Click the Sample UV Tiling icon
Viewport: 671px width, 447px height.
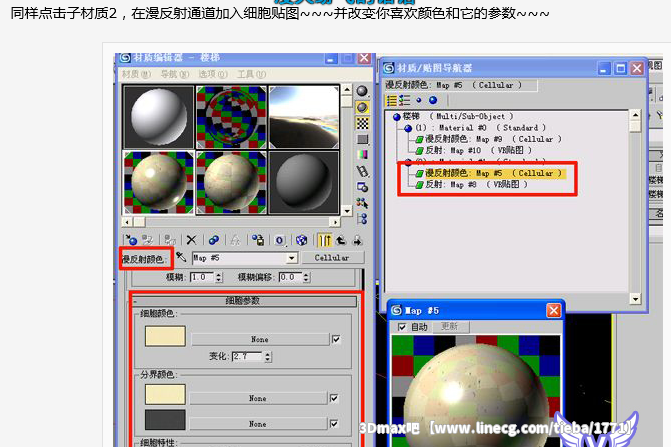[x=362, y=139]
